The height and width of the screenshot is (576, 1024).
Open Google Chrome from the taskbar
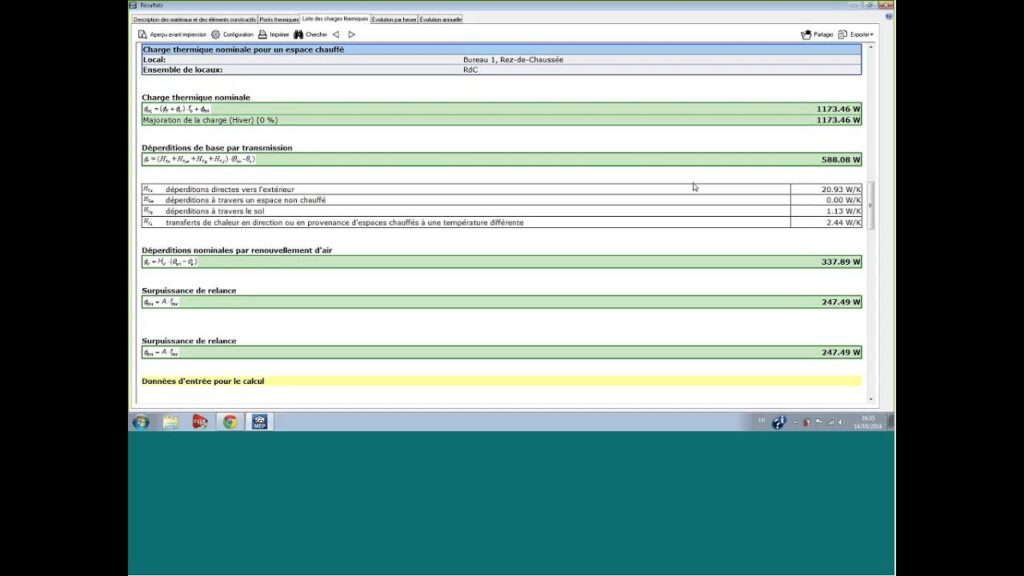(x=230, y=422)
